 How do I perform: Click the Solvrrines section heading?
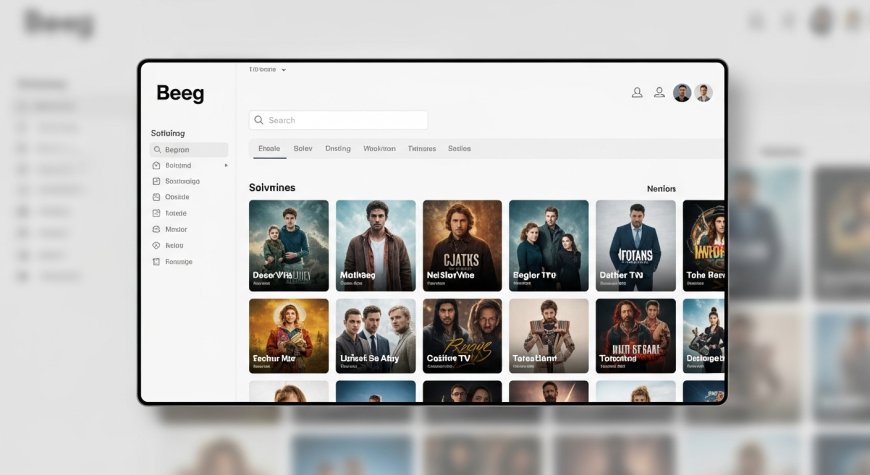[x=272, y=188]
